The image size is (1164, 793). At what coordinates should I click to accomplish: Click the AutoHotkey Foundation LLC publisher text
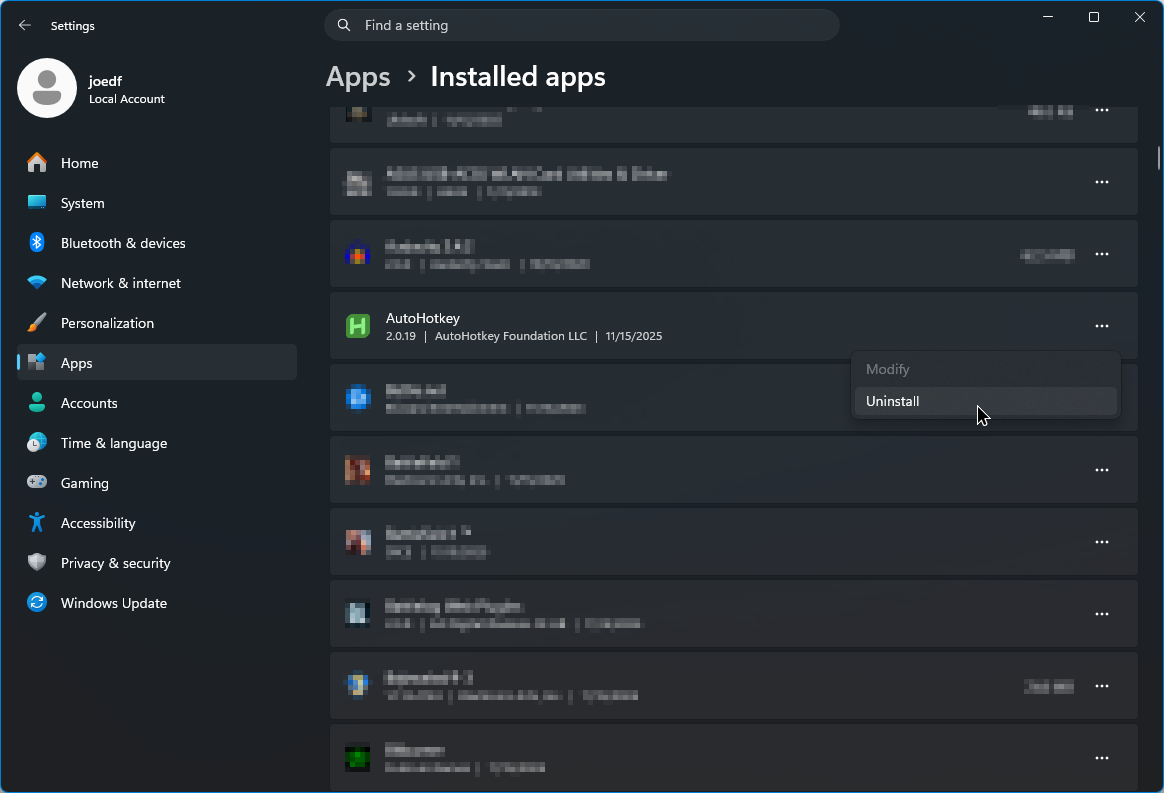click(x=511, y=336)
